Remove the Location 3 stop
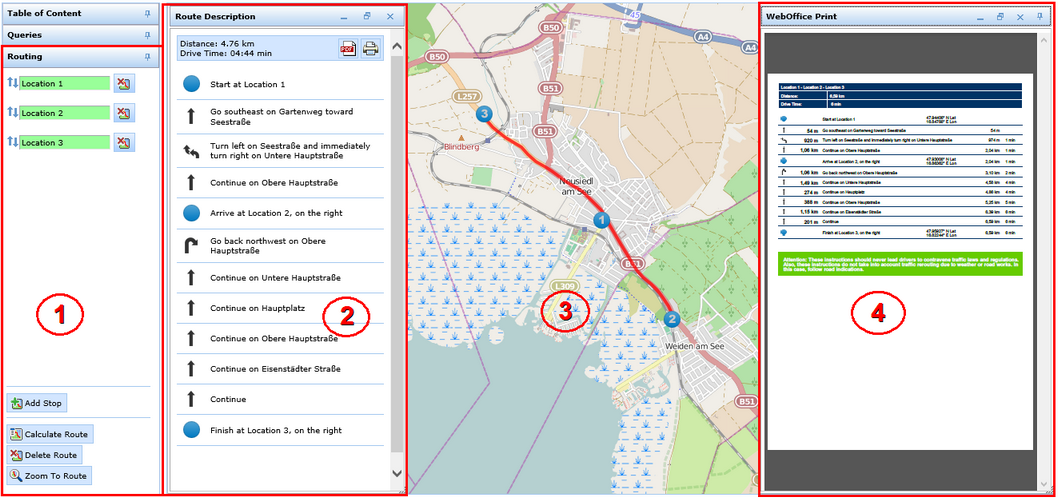This screenshot has height=498, width=1058. [x=124, y=142]
